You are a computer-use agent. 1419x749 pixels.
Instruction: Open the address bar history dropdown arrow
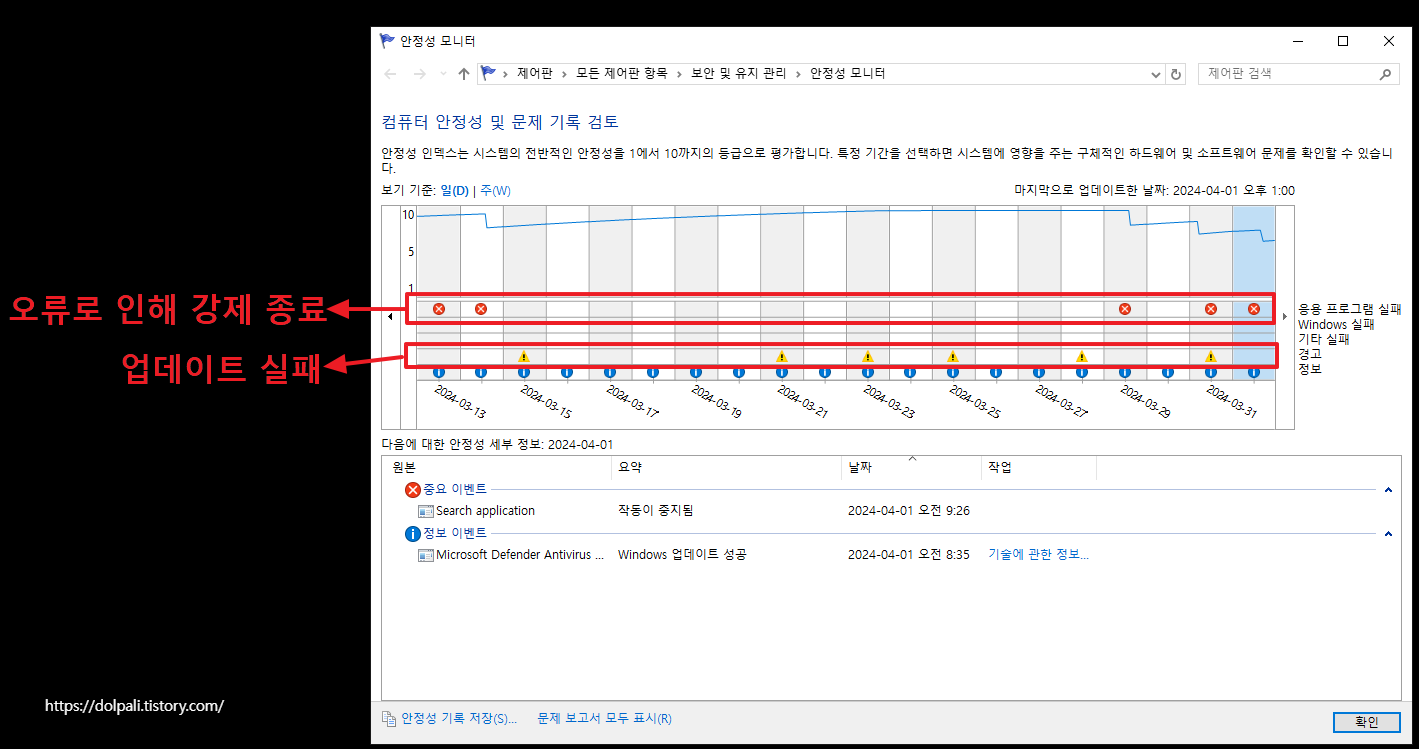pos(1155,73)
